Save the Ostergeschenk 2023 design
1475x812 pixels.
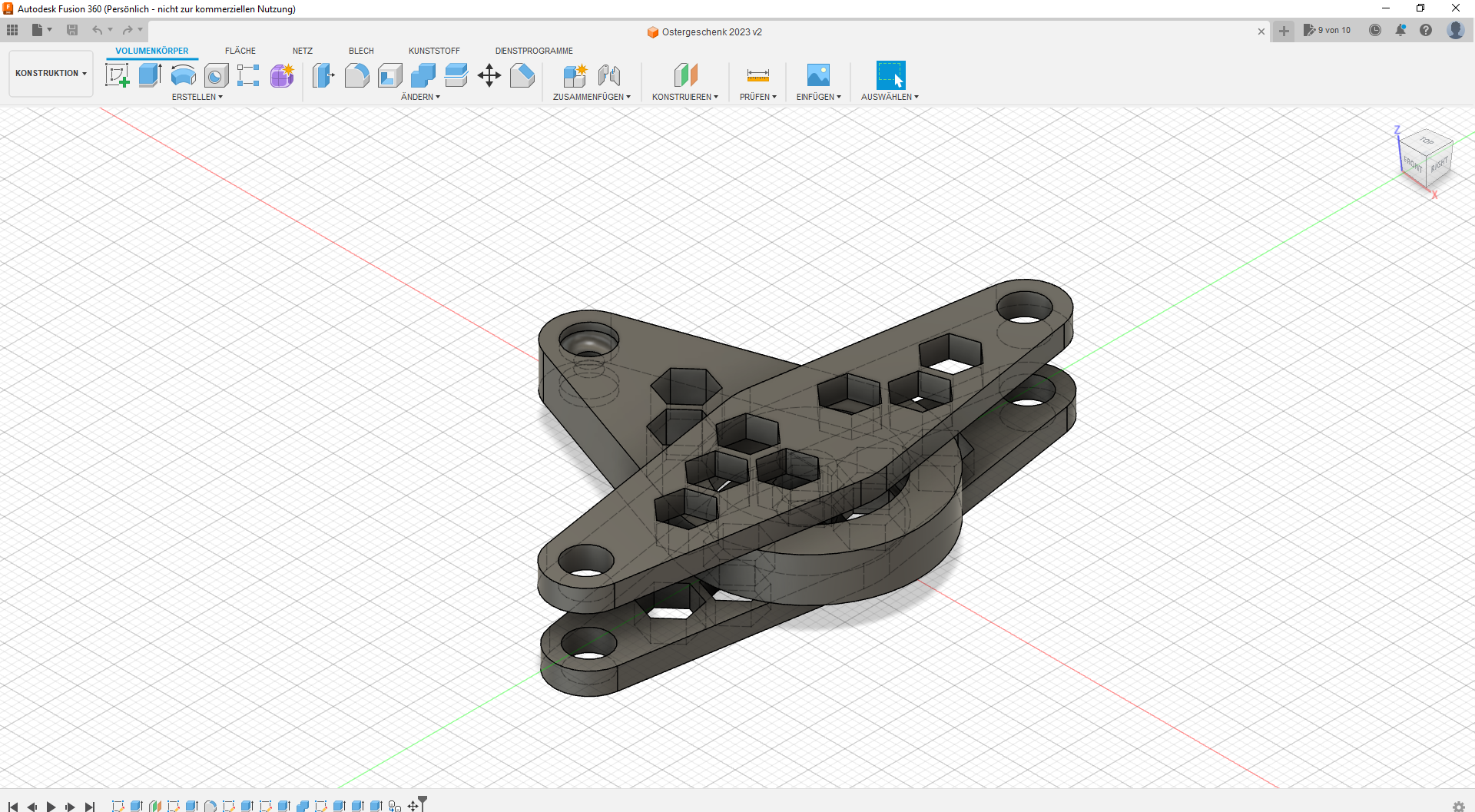click(x=72, y=30)
